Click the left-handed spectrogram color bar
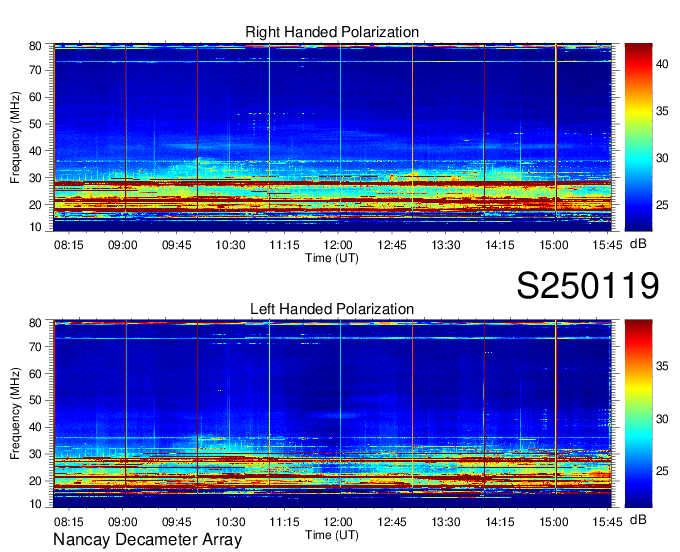The height and width of the screenshot is (552, 680). coord(638,414)
